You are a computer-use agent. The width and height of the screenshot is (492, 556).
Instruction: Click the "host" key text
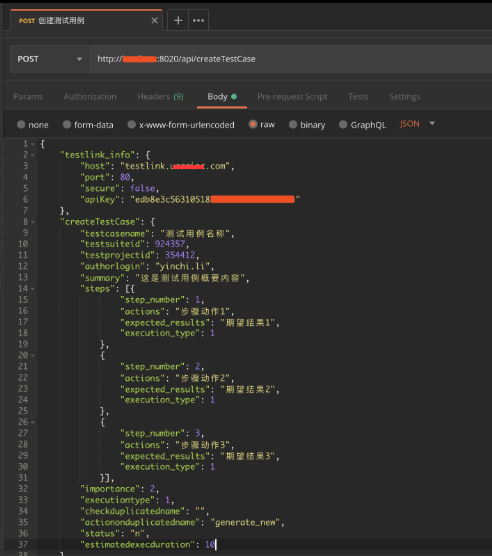click(95, 166)
